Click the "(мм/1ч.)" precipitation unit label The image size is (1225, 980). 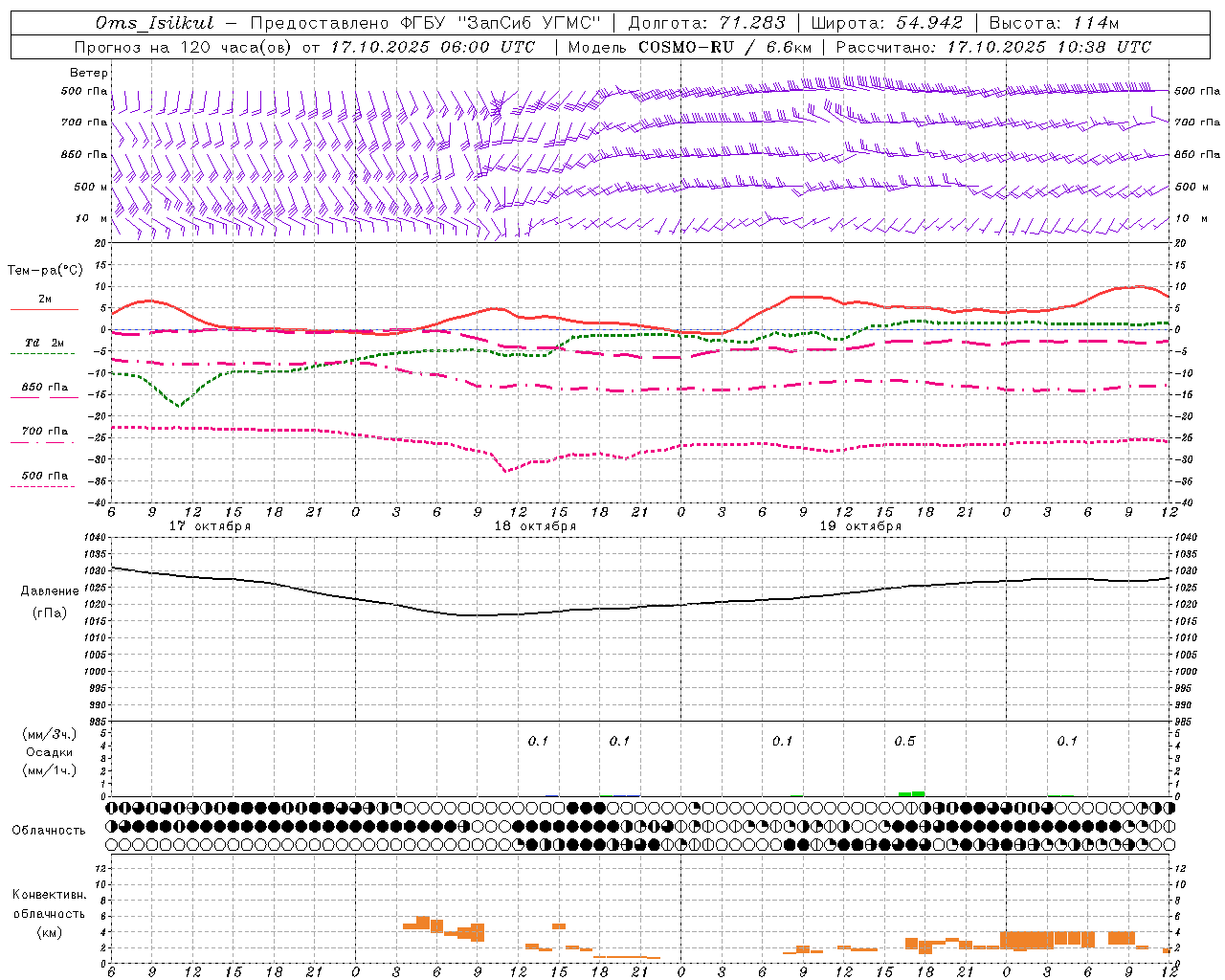(x=50, y=770)
